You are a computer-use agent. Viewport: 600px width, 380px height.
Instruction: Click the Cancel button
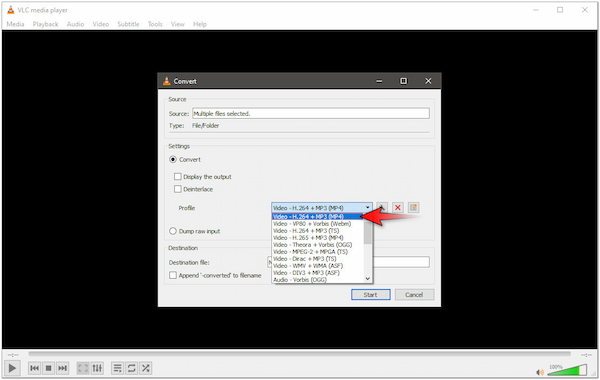point(414,295)
